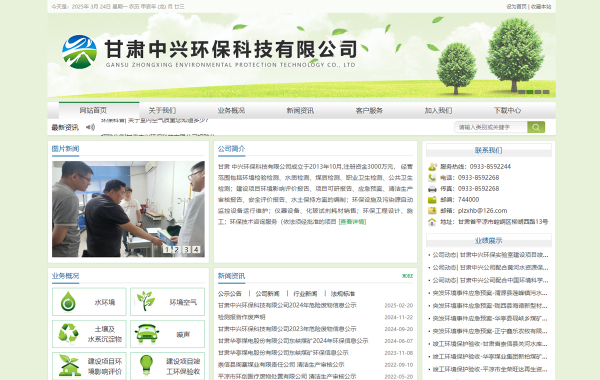The height and width of the screenshot is (380, 600).
Task: Open 竣工环境保护验收-平凉市全荣旺达 link
Action: 490,370
